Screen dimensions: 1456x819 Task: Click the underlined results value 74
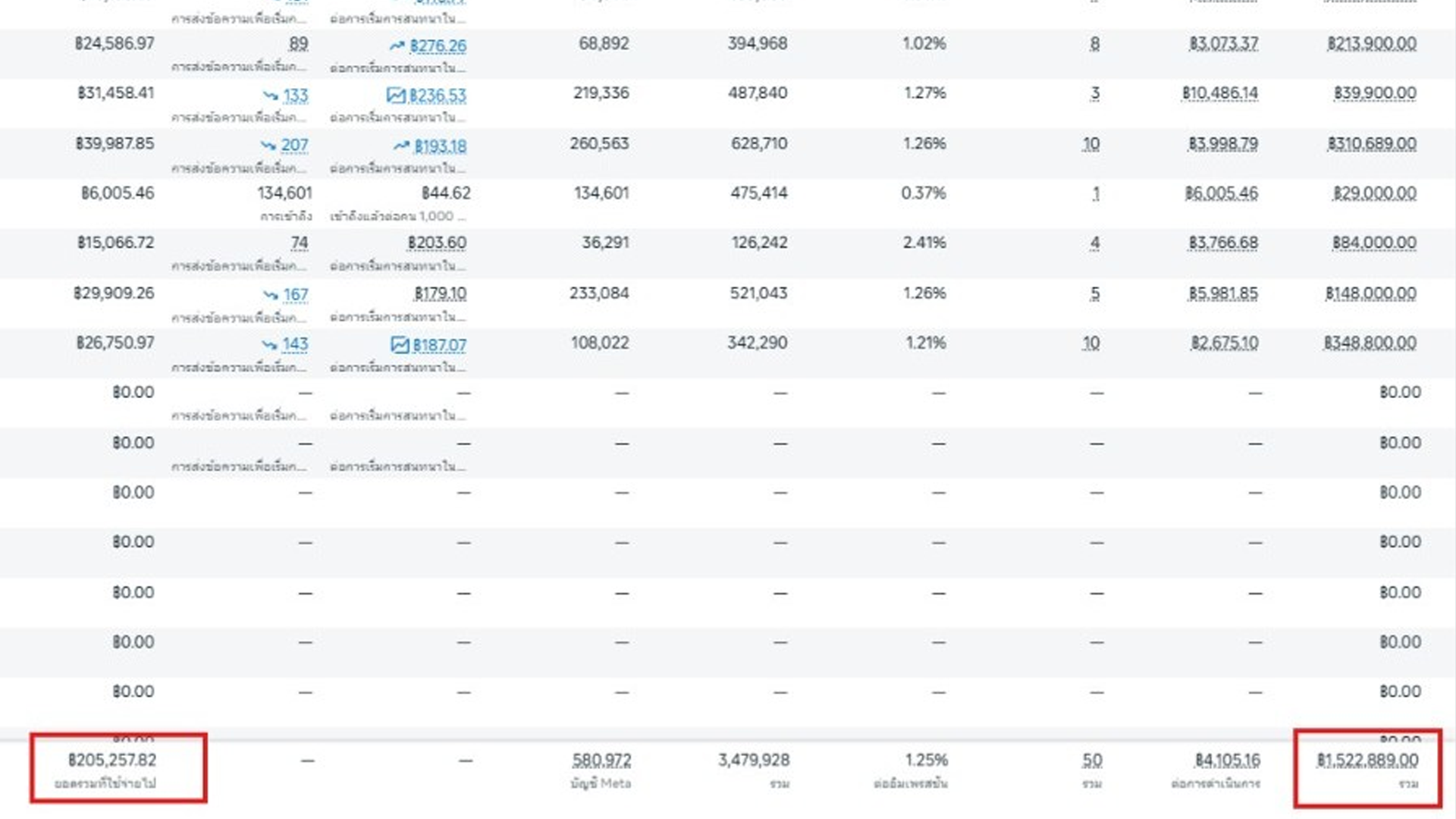point(300,243)
